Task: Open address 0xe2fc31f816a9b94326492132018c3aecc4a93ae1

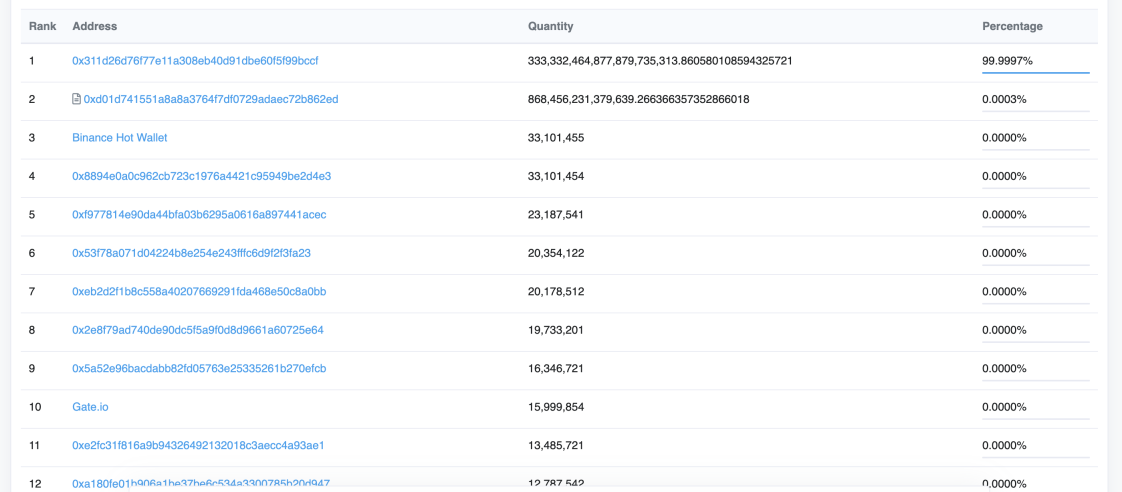Action: (x=198, y=446)
